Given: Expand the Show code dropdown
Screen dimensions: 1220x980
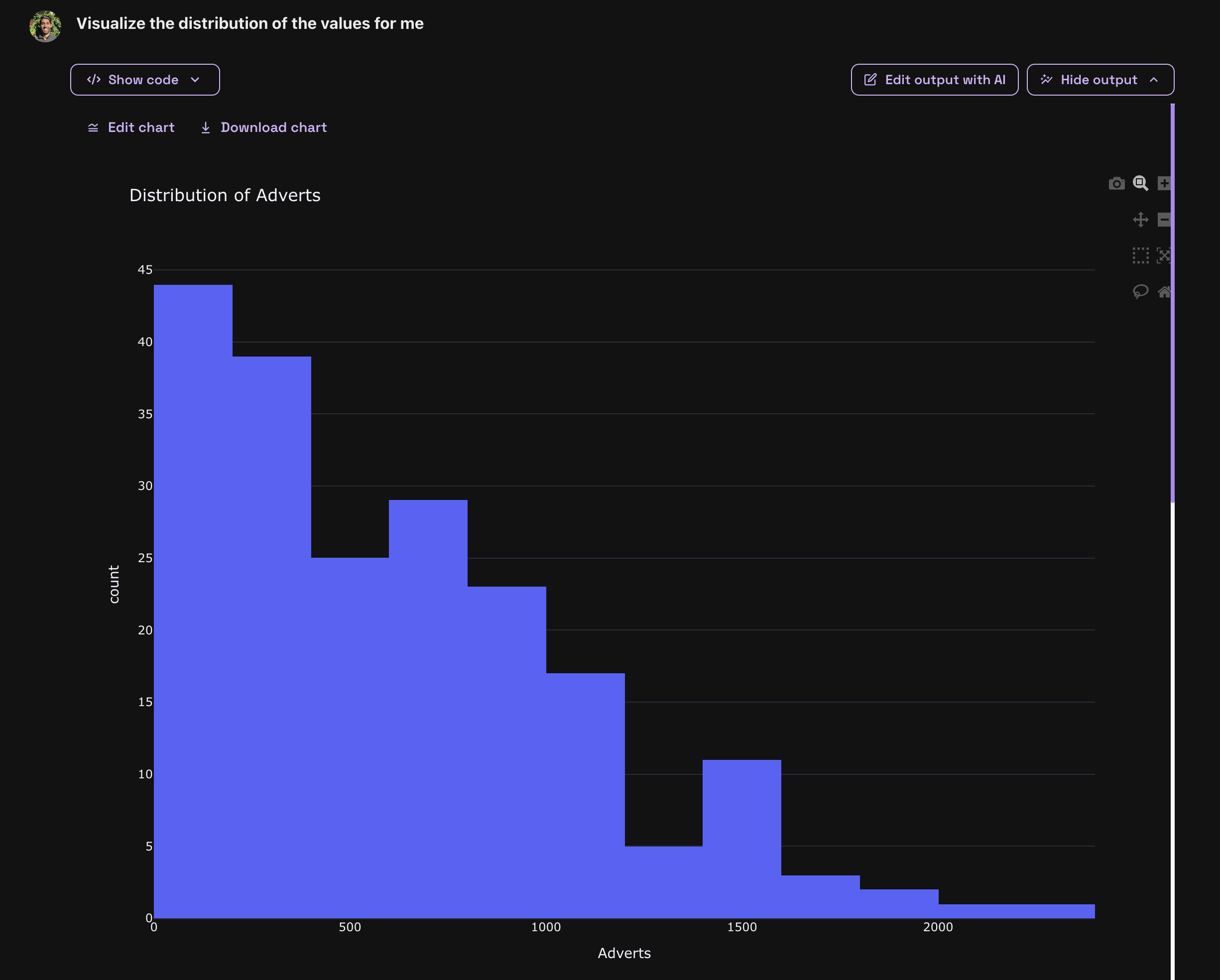Looking at the screenshot, I should coord(145,80).
